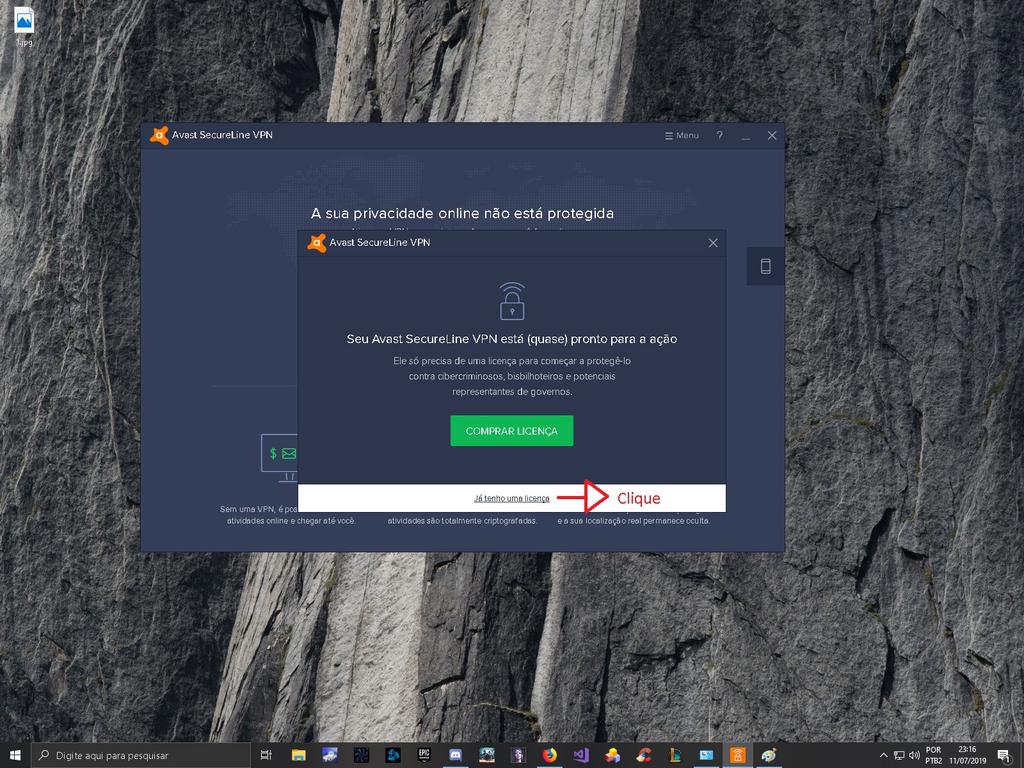
Task: Click the Avast SecureLine taskbar icon
Action: (737, 755)
